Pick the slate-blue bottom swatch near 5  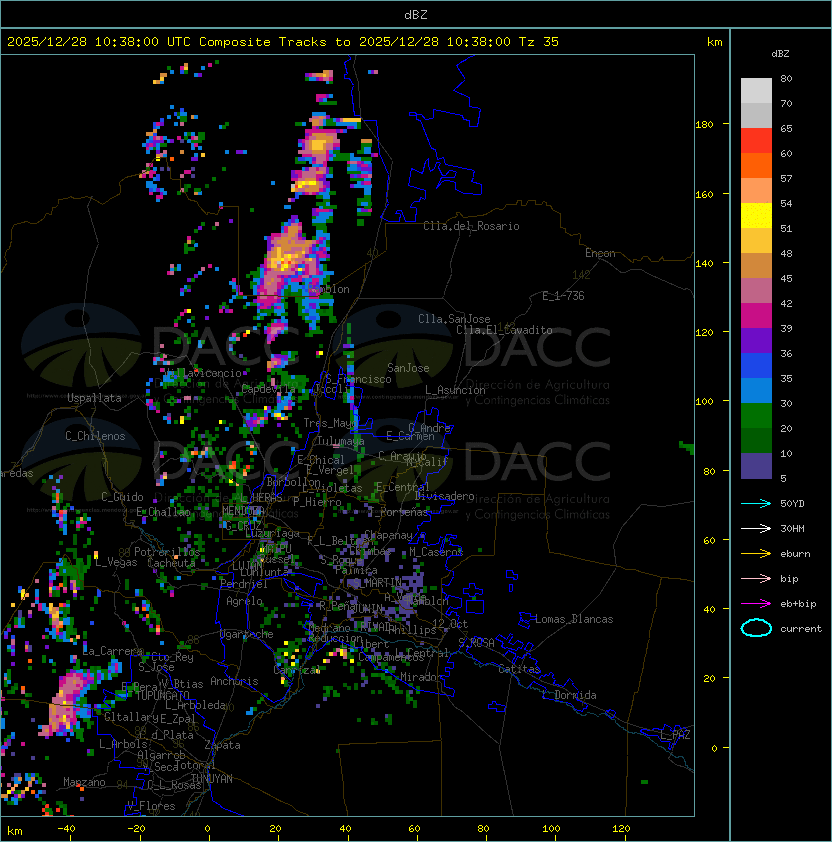pyautogui.click(x=756, y=466)
